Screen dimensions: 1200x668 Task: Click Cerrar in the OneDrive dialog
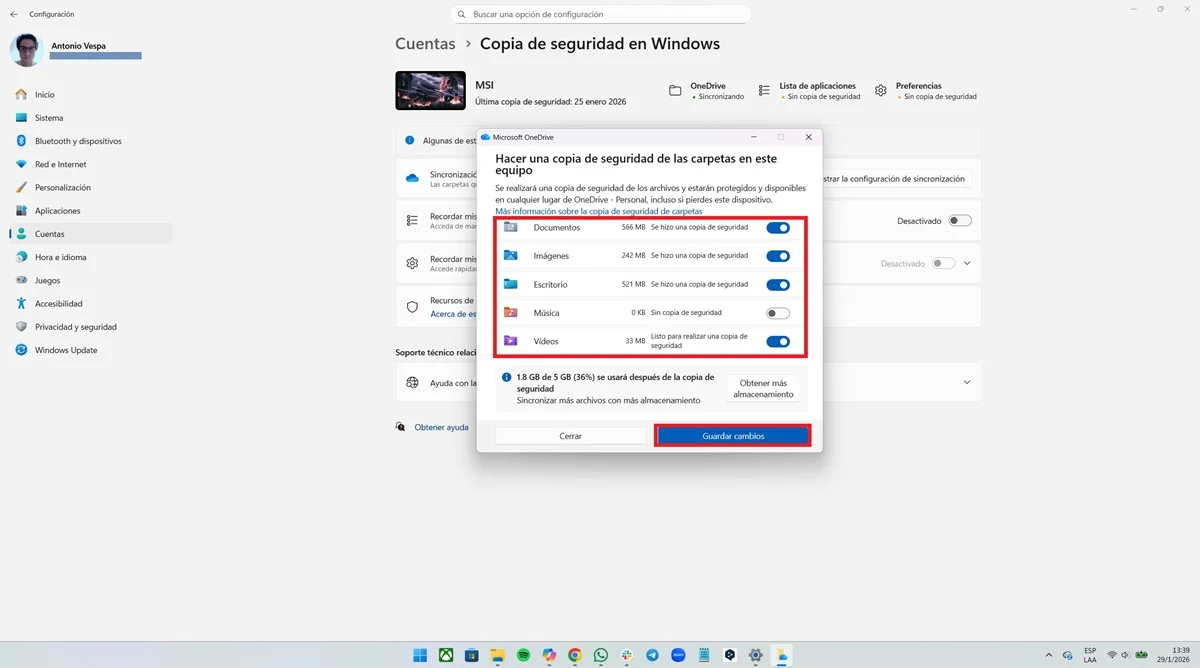click(570, 436)
